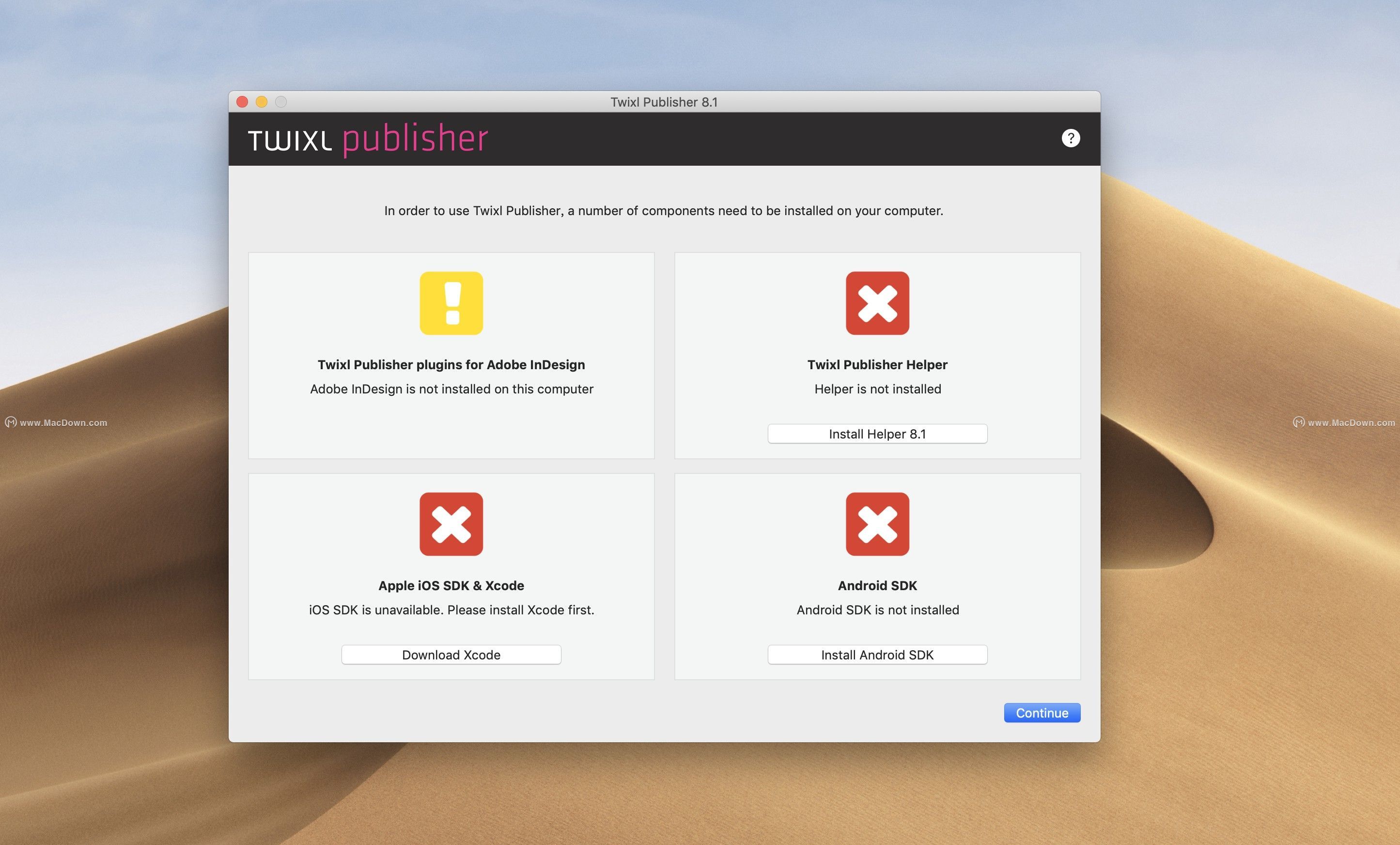
Task: Click the 'In order to use Twixl Publisher' instruction text
Action: 664,211
